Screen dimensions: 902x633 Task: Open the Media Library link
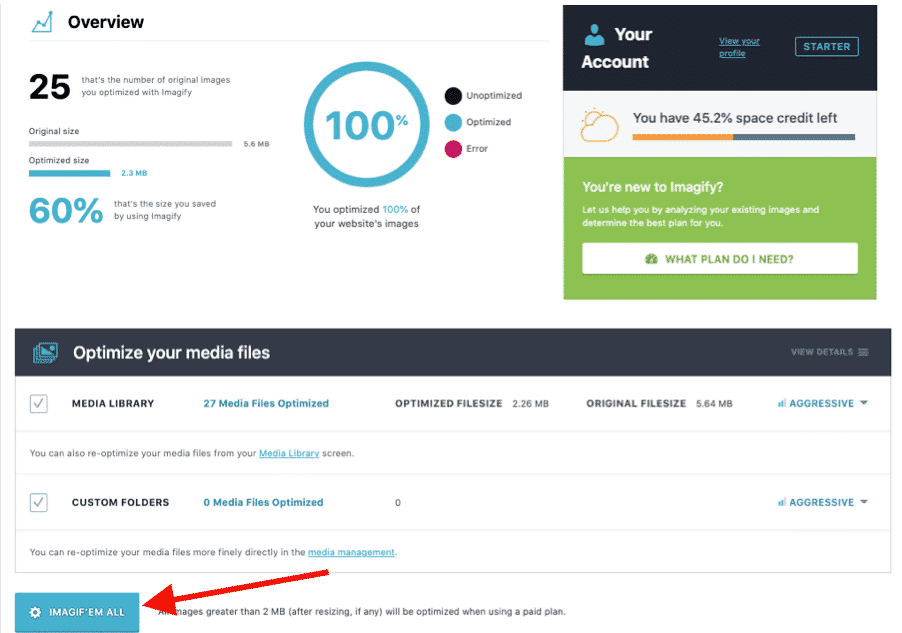(289, 453)
